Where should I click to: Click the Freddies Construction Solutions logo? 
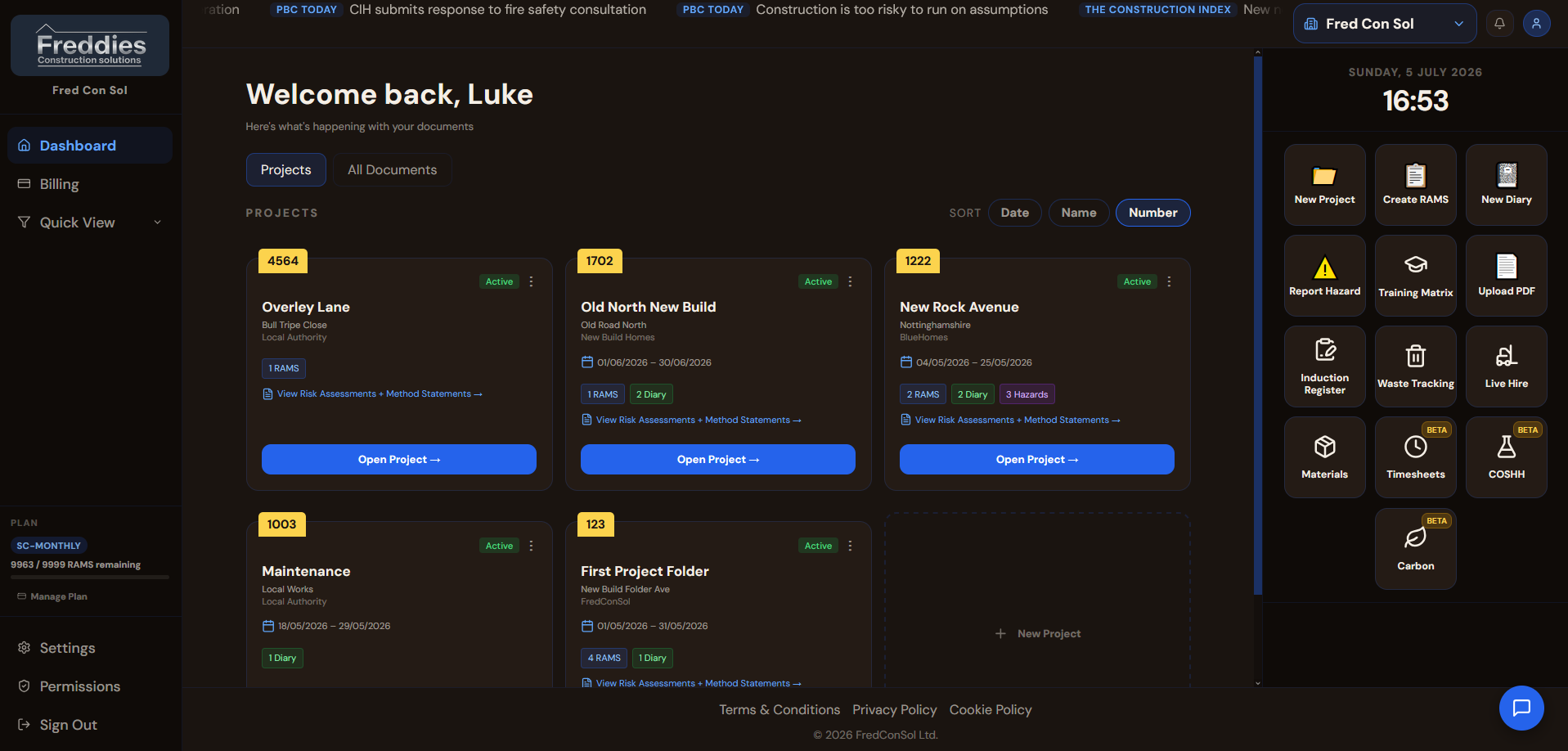[x=90, y=46]
